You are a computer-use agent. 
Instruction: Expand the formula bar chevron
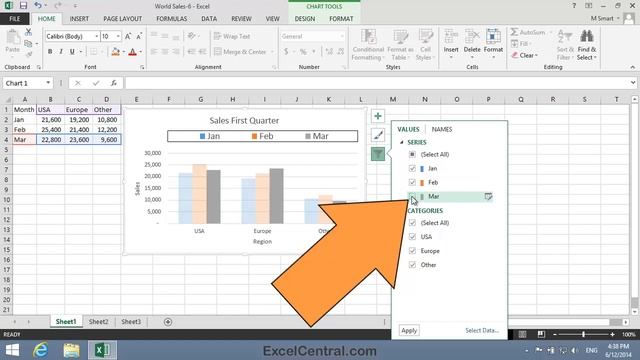(x=633, y=83)
